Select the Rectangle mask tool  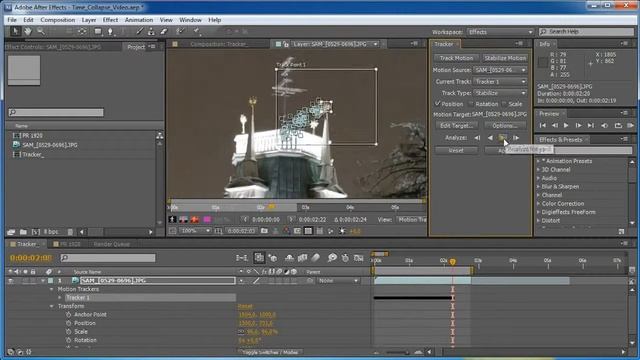tap(98, 31)
